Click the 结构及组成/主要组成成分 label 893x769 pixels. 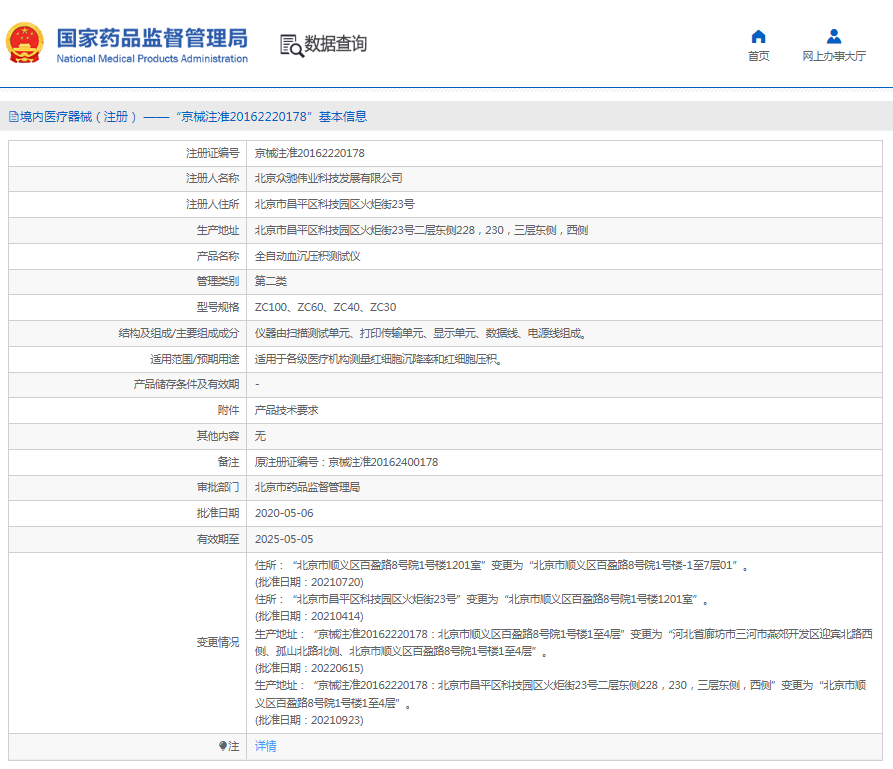point(179,333)
